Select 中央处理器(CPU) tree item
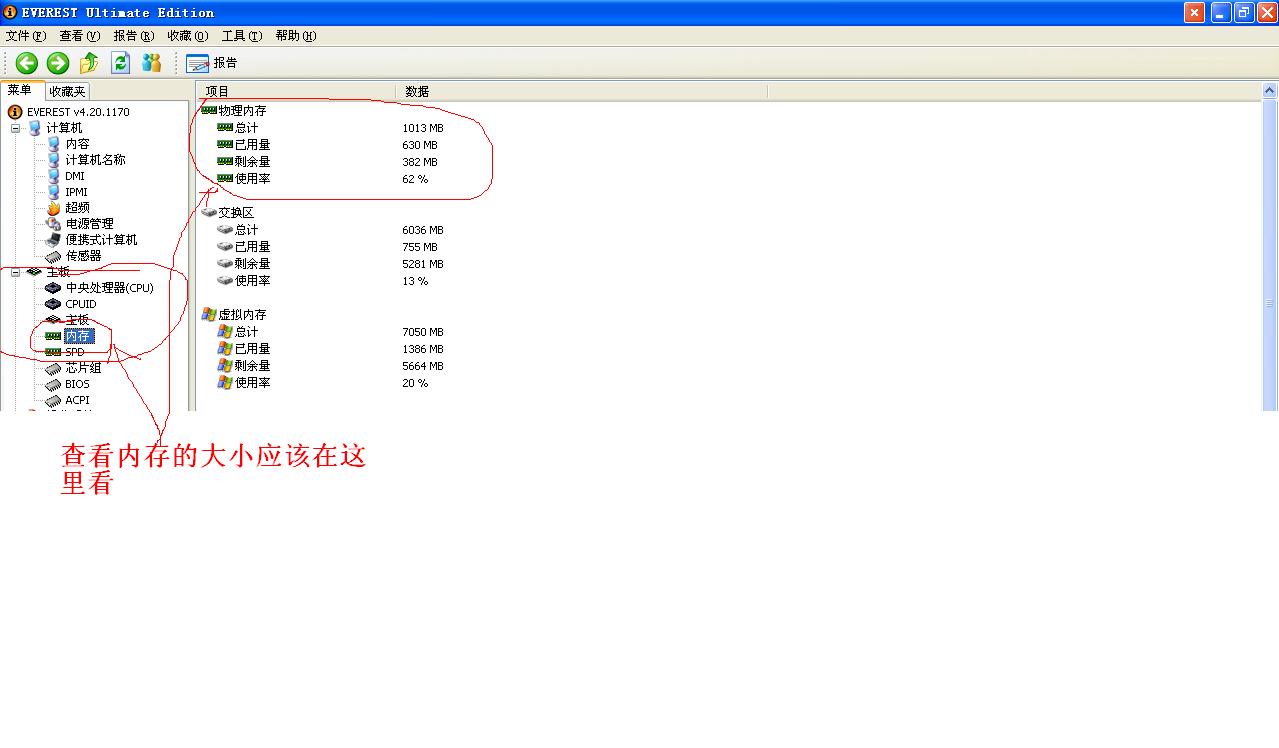 point(110,288)
